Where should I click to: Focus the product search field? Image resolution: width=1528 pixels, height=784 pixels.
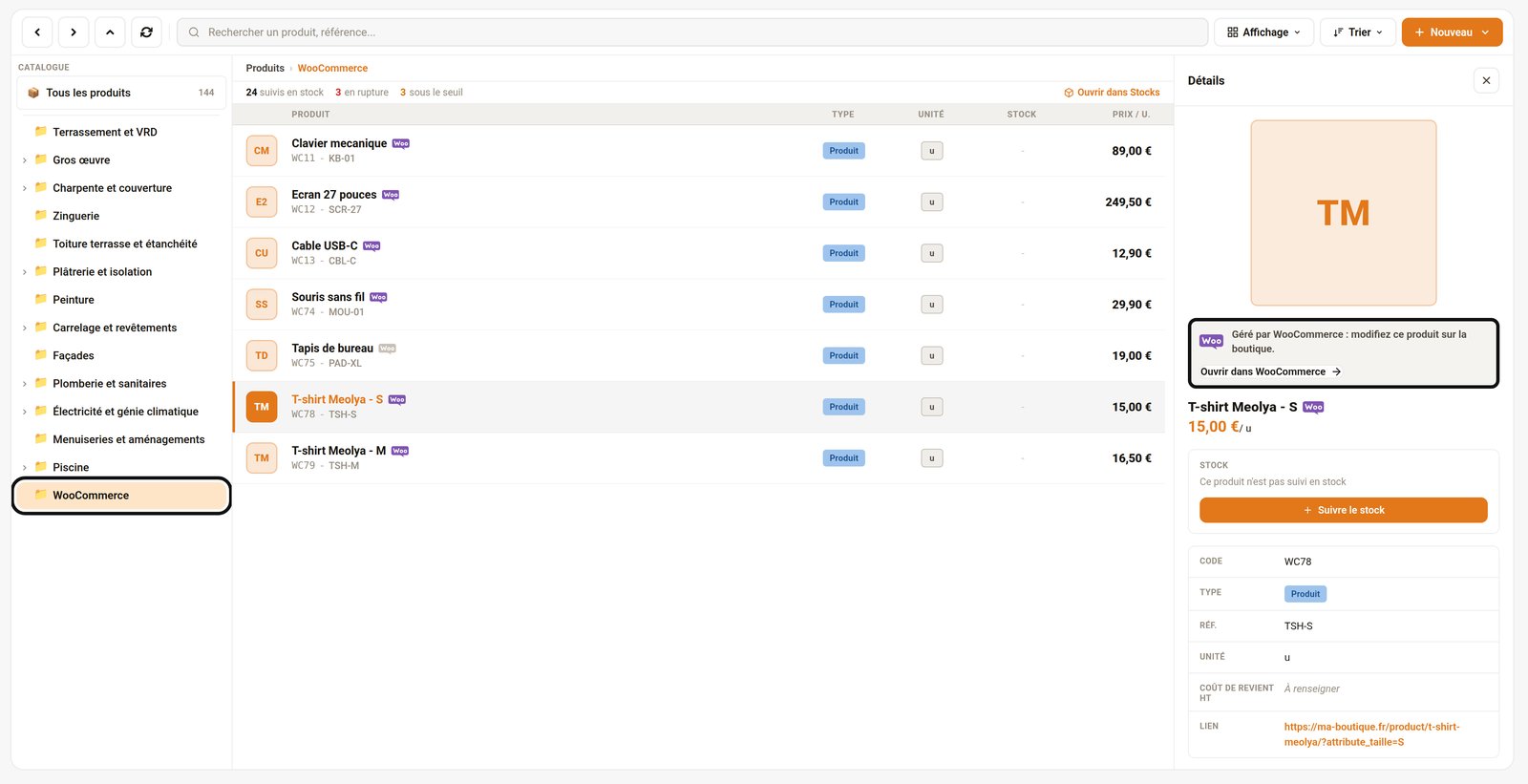(692, 32)
